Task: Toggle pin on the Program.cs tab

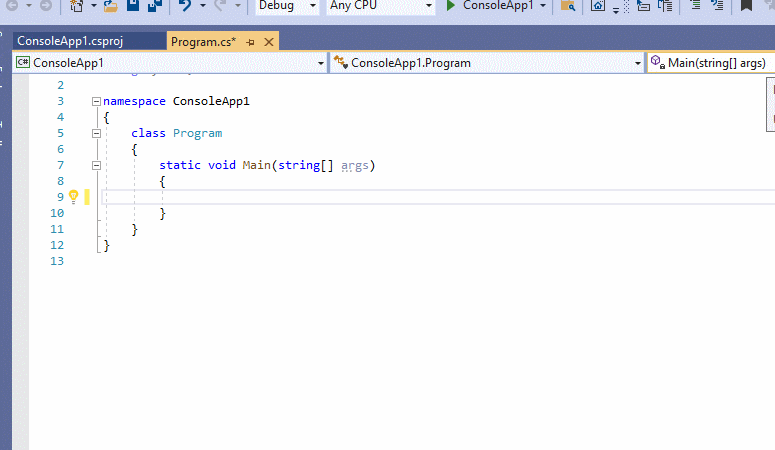Action: tap(250, 43)
